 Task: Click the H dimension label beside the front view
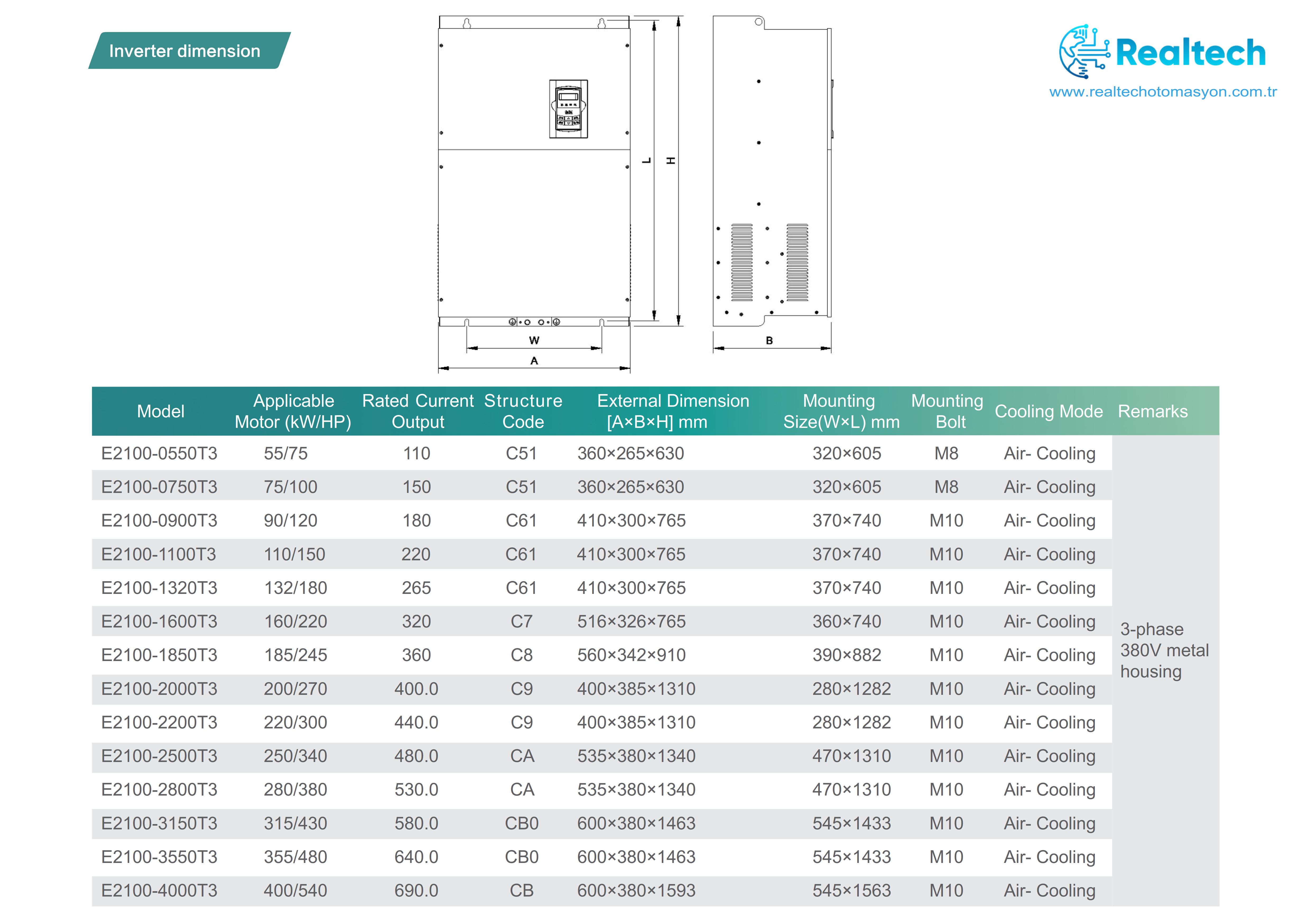[x=671, y=161]
